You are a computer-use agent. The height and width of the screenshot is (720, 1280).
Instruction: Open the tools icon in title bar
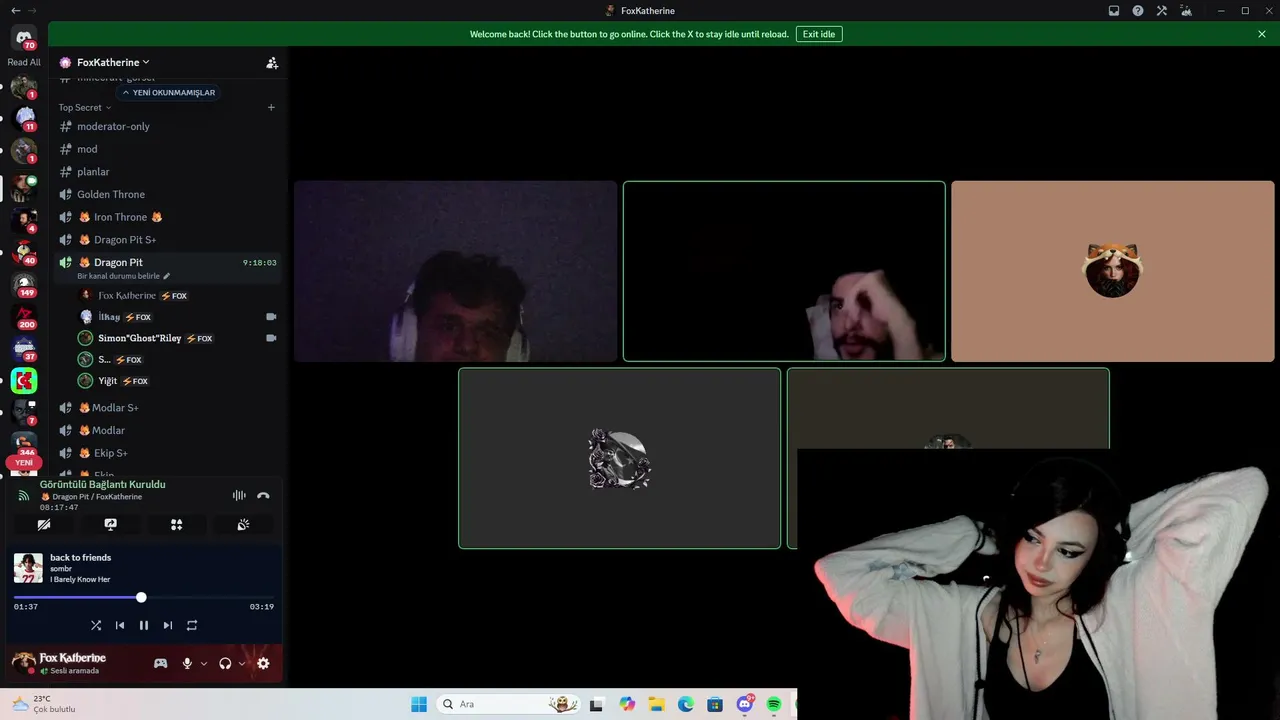pyautogui.click(x=1162, y=11)
